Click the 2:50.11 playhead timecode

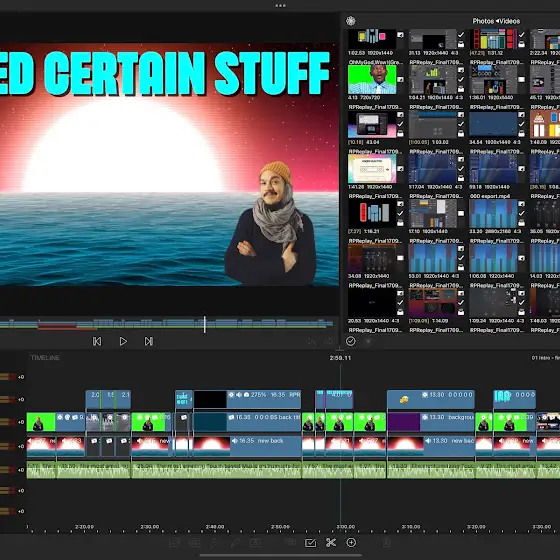point(340,358)
